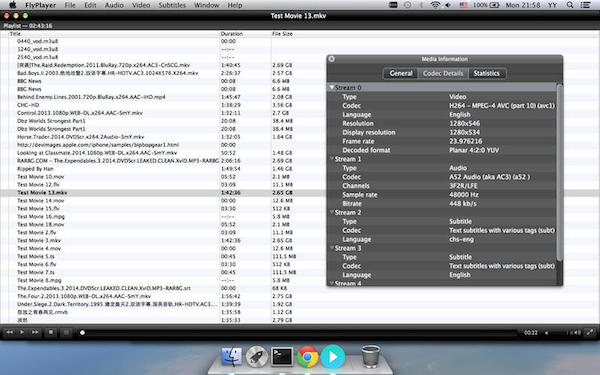Image resolution: width=600 pixels, height=375 pixels.
Task: Switch to the Codec Details tab
Action: point(443,73)
